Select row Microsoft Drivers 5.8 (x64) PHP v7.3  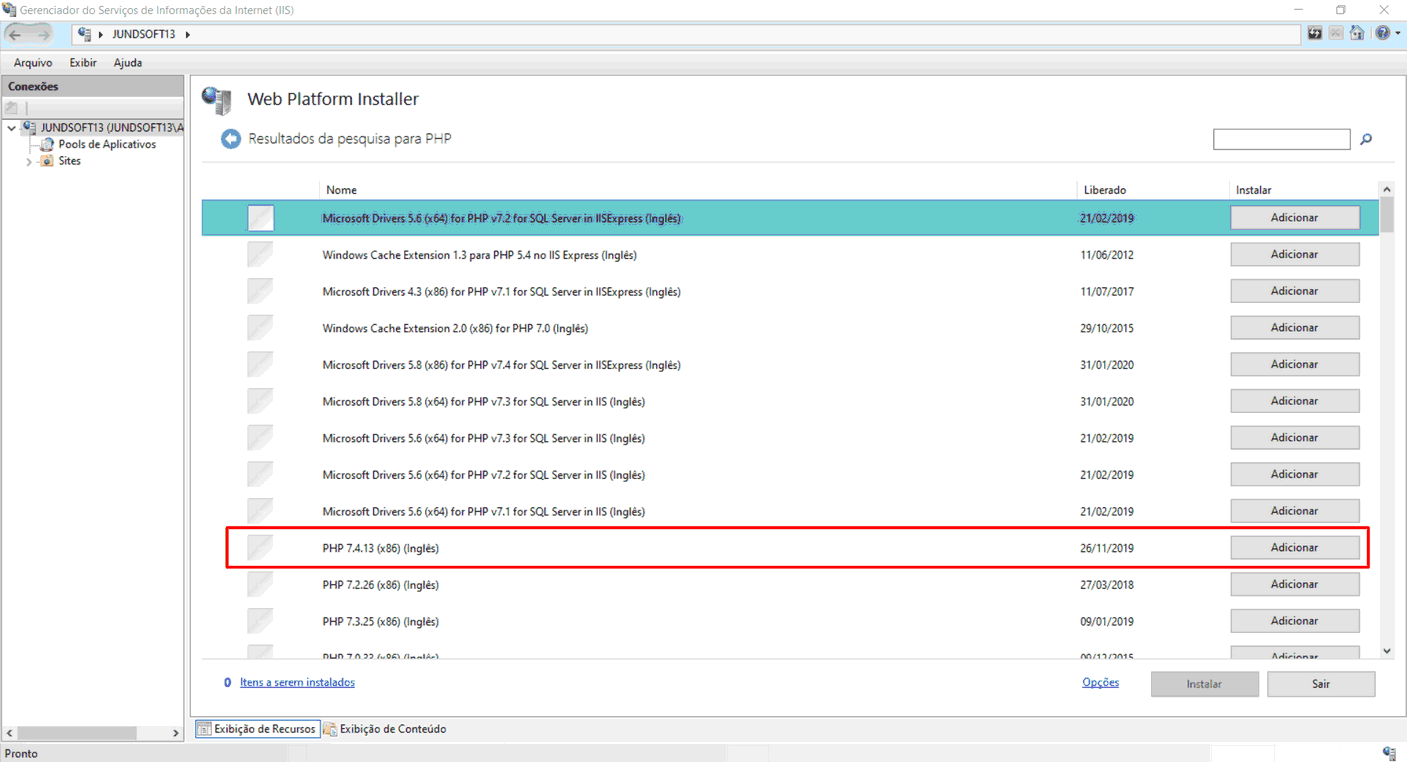tap(789, 401)
